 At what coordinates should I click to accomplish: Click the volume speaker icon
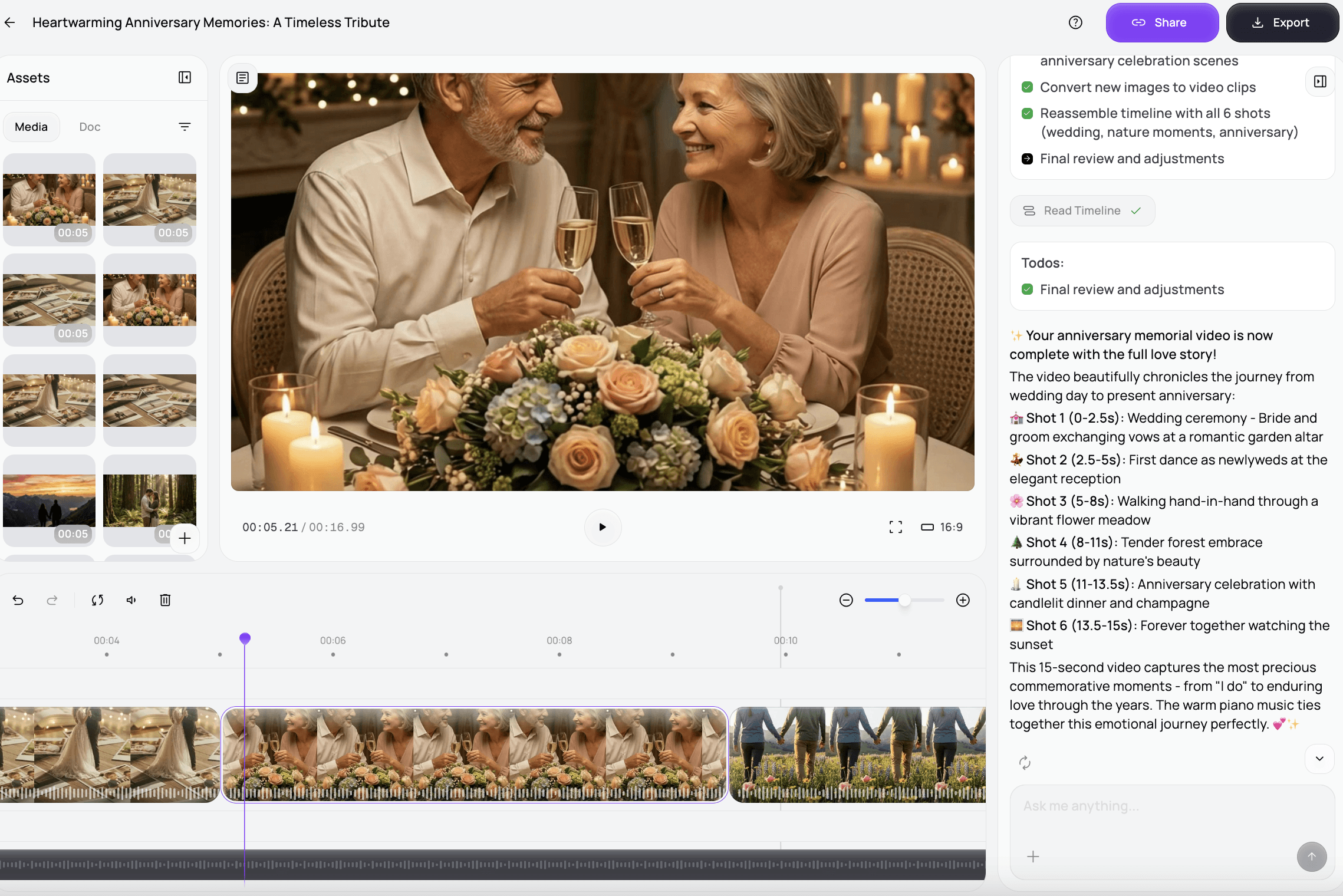click(131, 600)
